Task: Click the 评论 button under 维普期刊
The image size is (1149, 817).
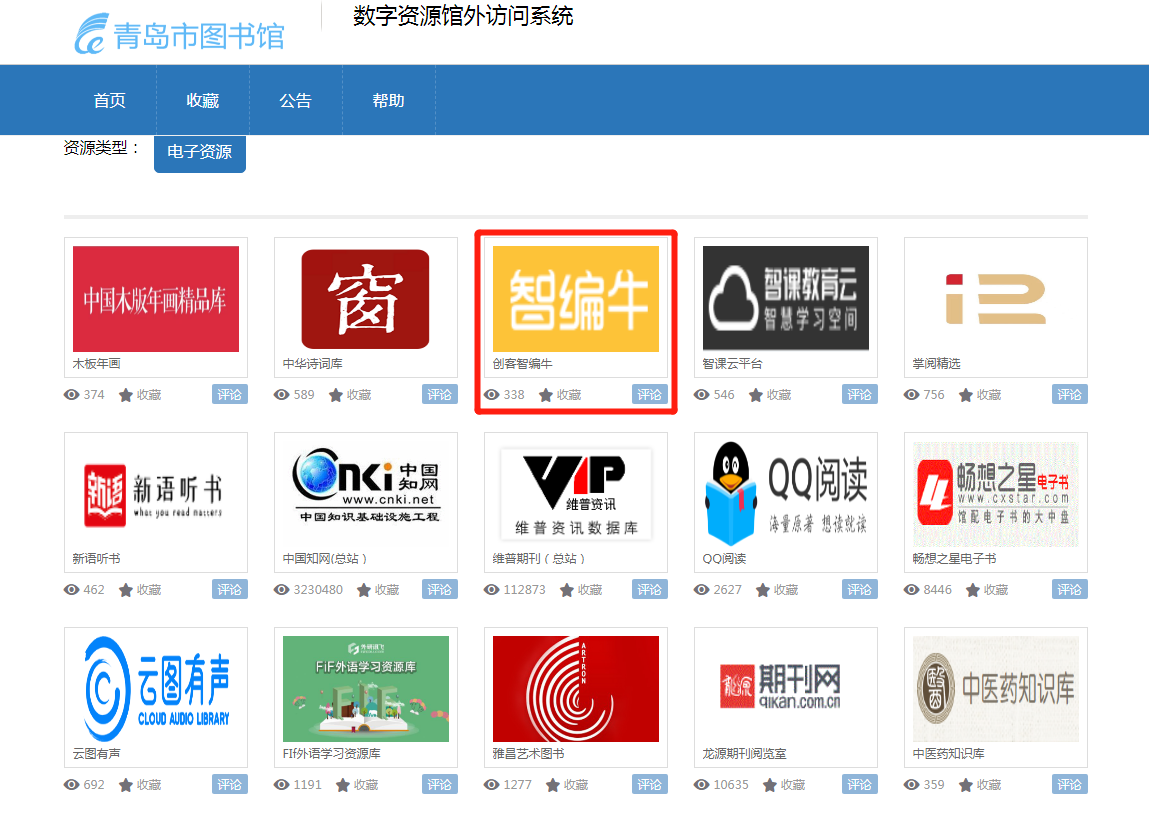Action: coord(650,589)
